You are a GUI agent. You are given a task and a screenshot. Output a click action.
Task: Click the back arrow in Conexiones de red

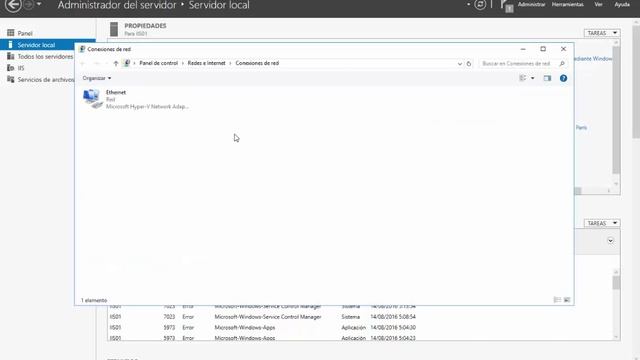click(83, 63)
